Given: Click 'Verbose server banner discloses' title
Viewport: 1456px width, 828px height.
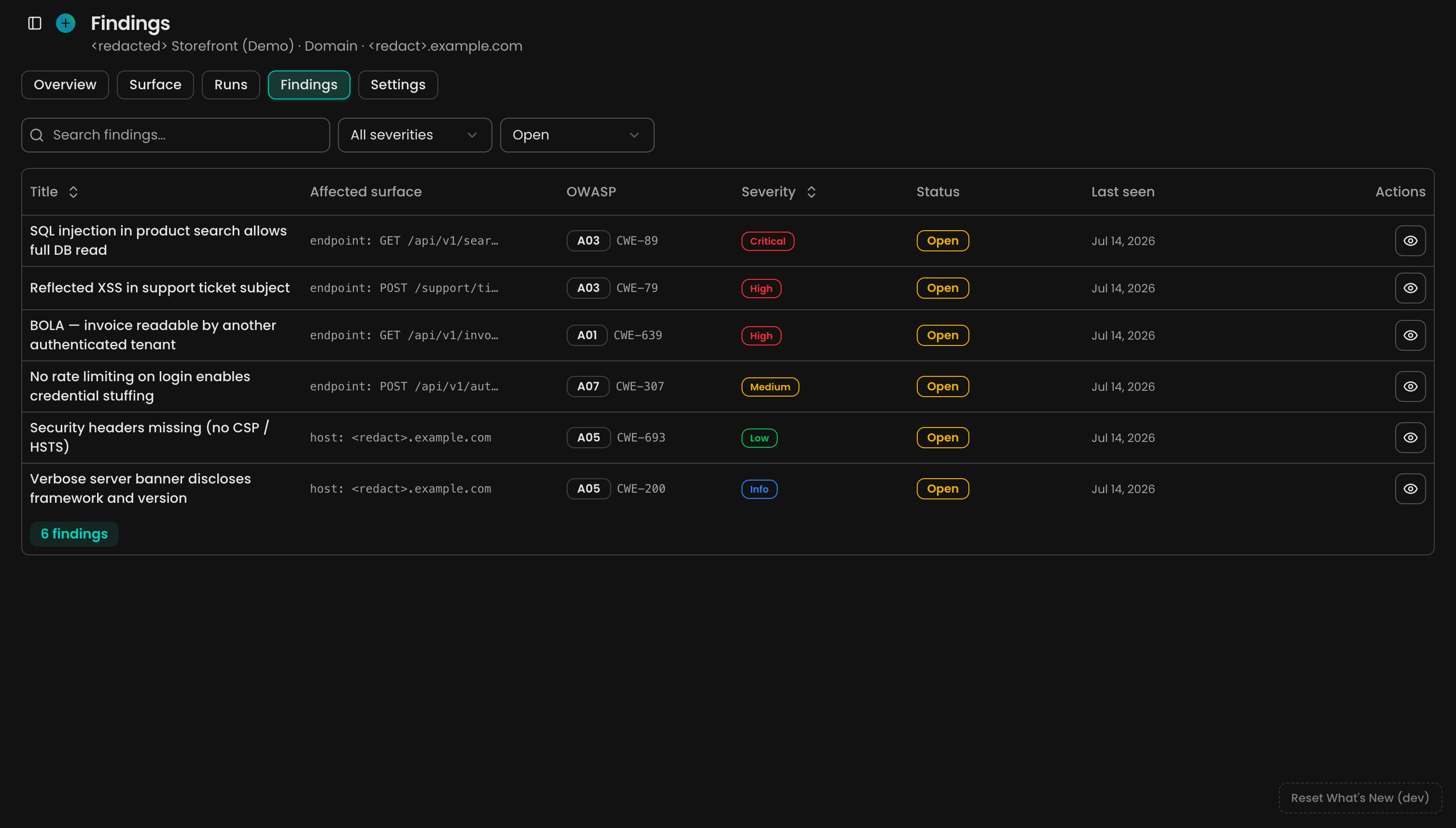Looking at the screenshot, I should click(x=140, y=488).
